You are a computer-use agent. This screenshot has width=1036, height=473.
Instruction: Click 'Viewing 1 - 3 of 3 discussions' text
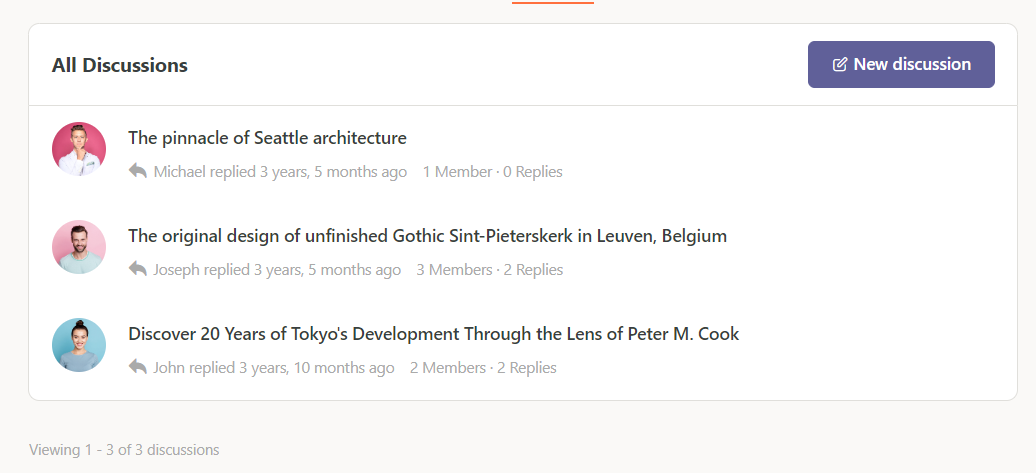coord(124,450)
